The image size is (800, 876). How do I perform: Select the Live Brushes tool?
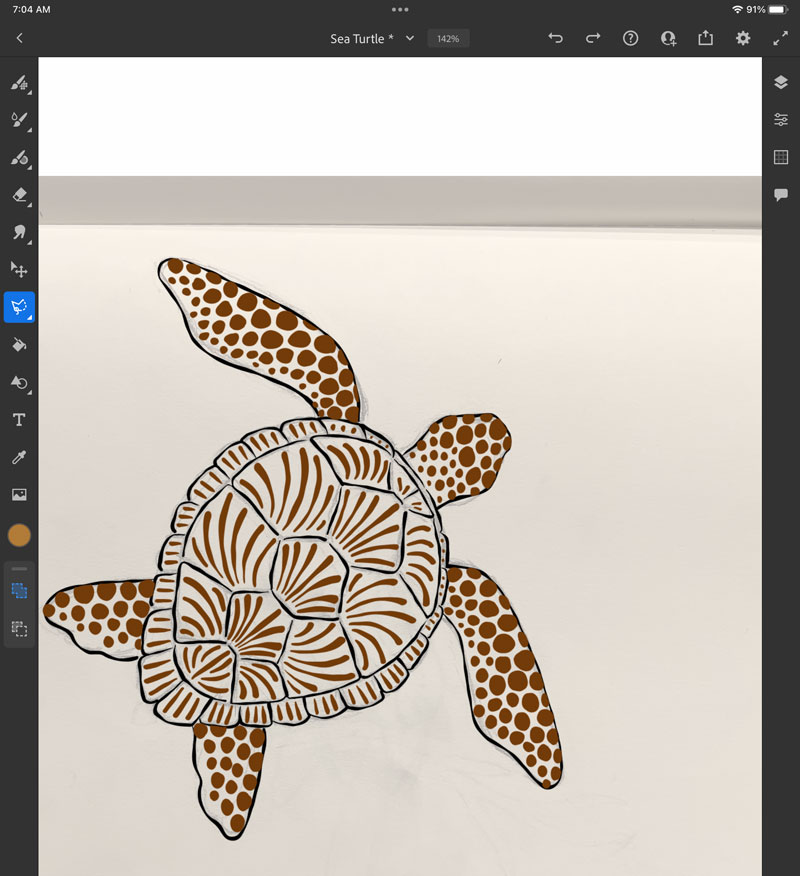point(19,119)
